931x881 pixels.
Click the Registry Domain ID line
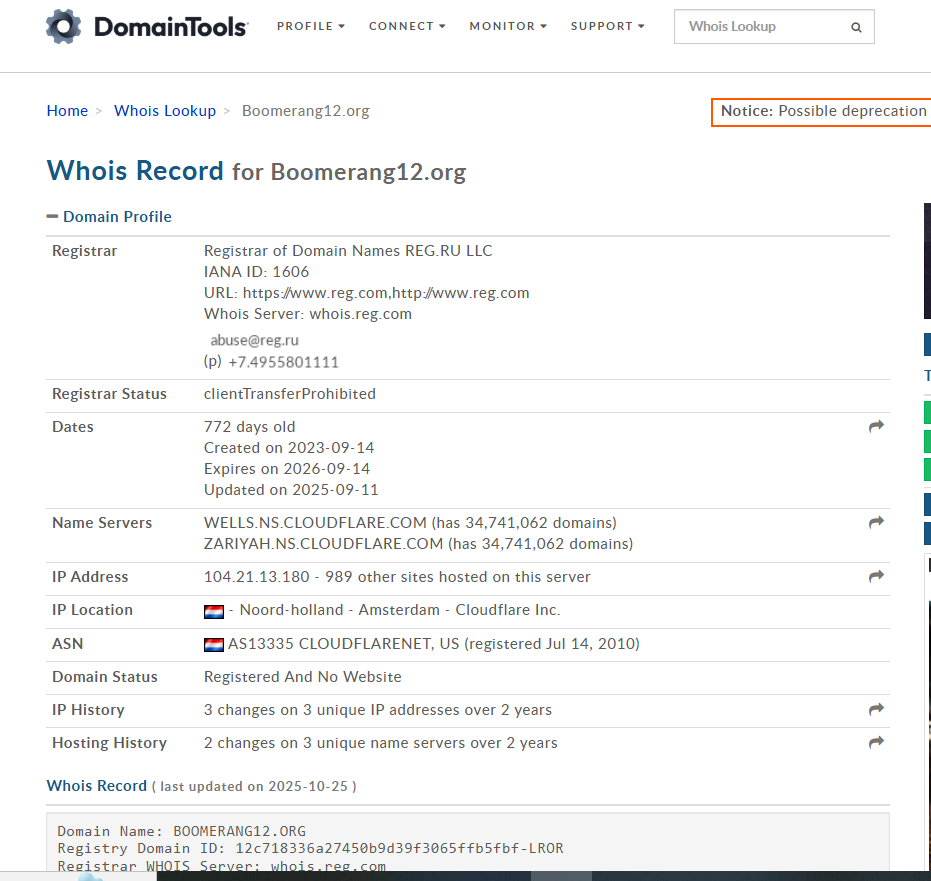tap(311, 848)
